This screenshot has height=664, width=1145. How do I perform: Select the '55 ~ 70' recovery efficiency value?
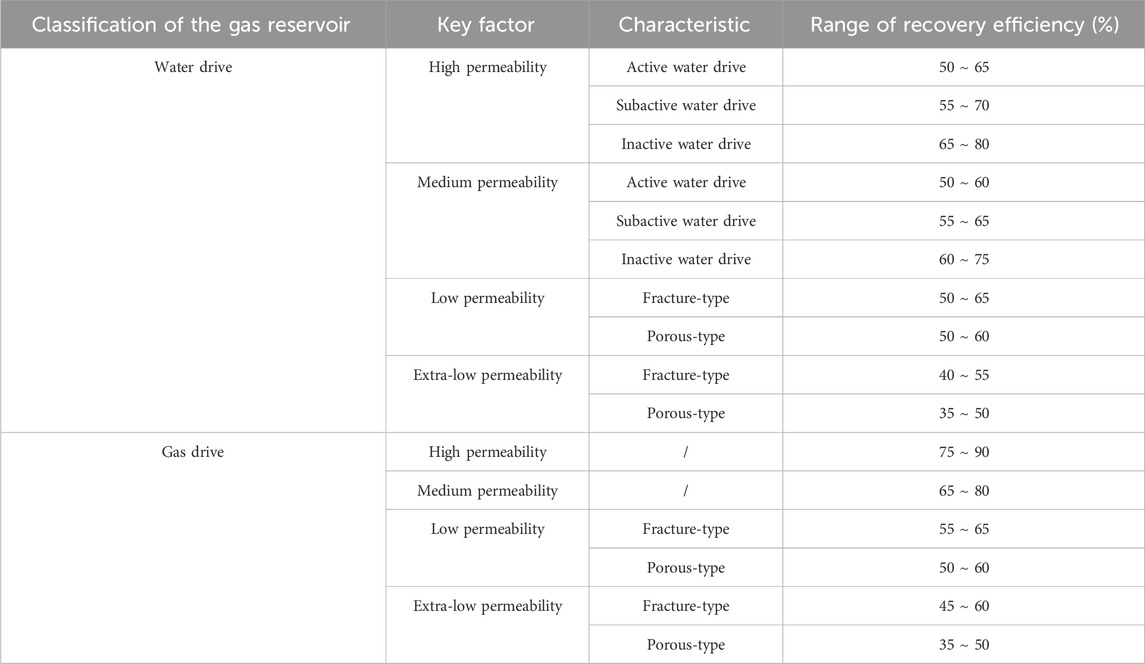[964, 105]
